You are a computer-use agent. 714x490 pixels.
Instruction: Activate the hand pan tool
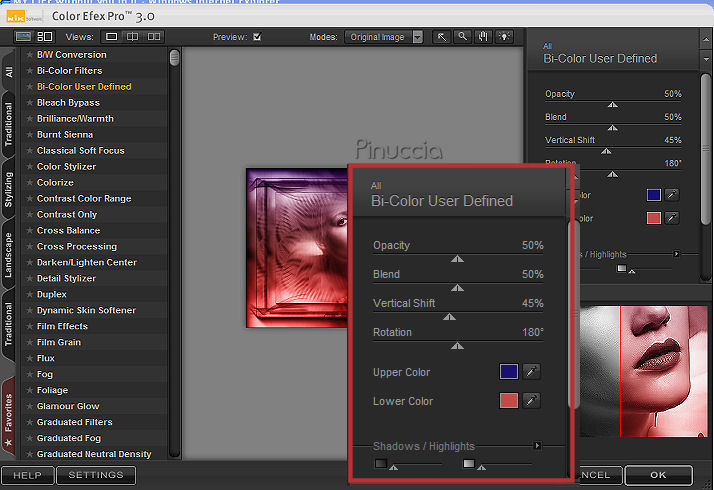483,37
